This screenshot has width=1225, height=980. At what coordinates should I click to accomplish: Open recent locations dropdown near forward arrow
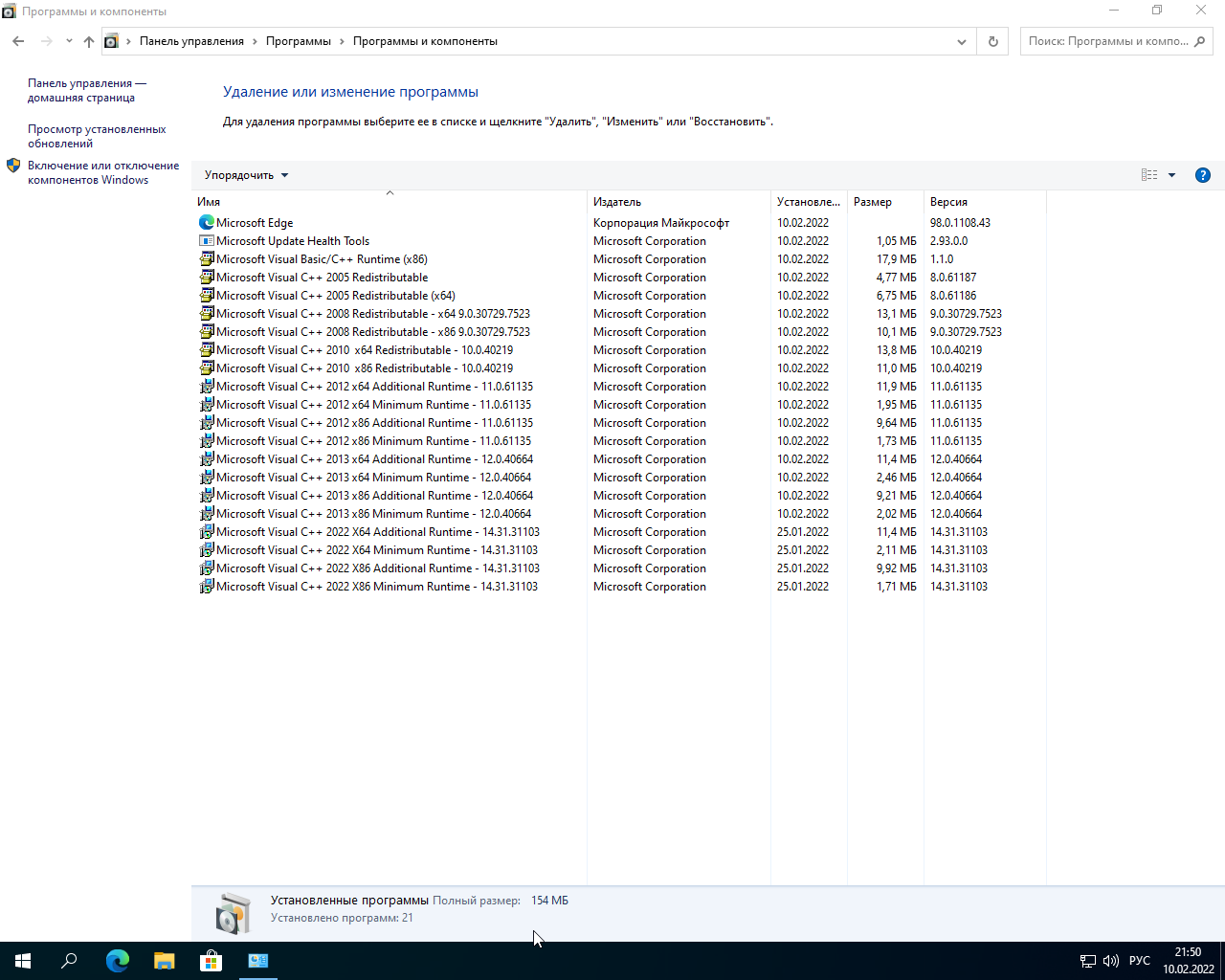tap(69, 41)
